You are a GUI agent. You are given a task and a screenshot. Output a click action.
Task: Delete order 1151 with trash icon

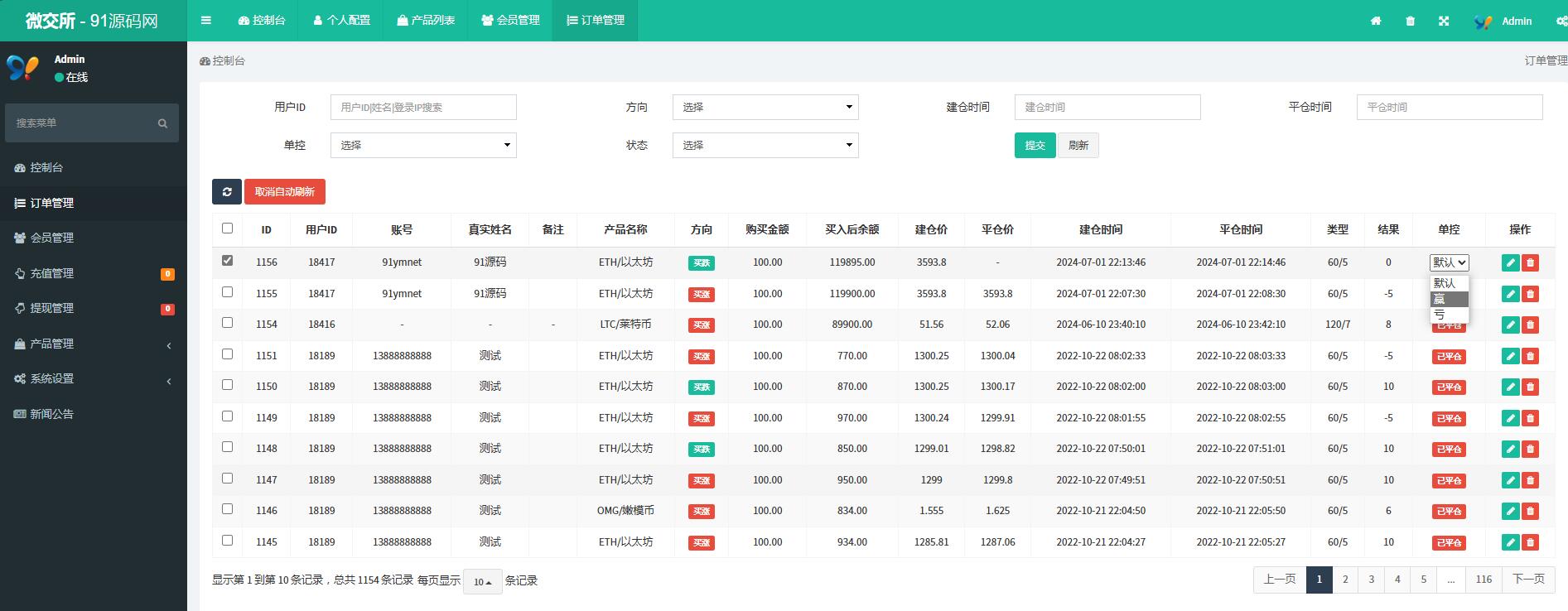[1531, 356]
